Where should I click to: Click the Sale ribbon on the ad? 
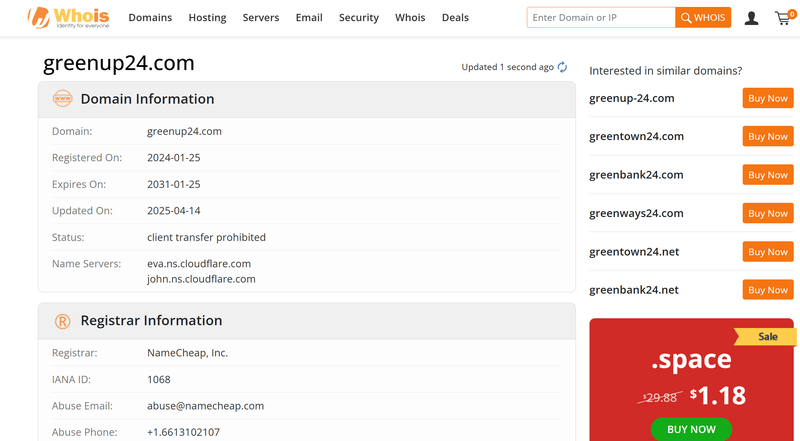coord(766,336)
